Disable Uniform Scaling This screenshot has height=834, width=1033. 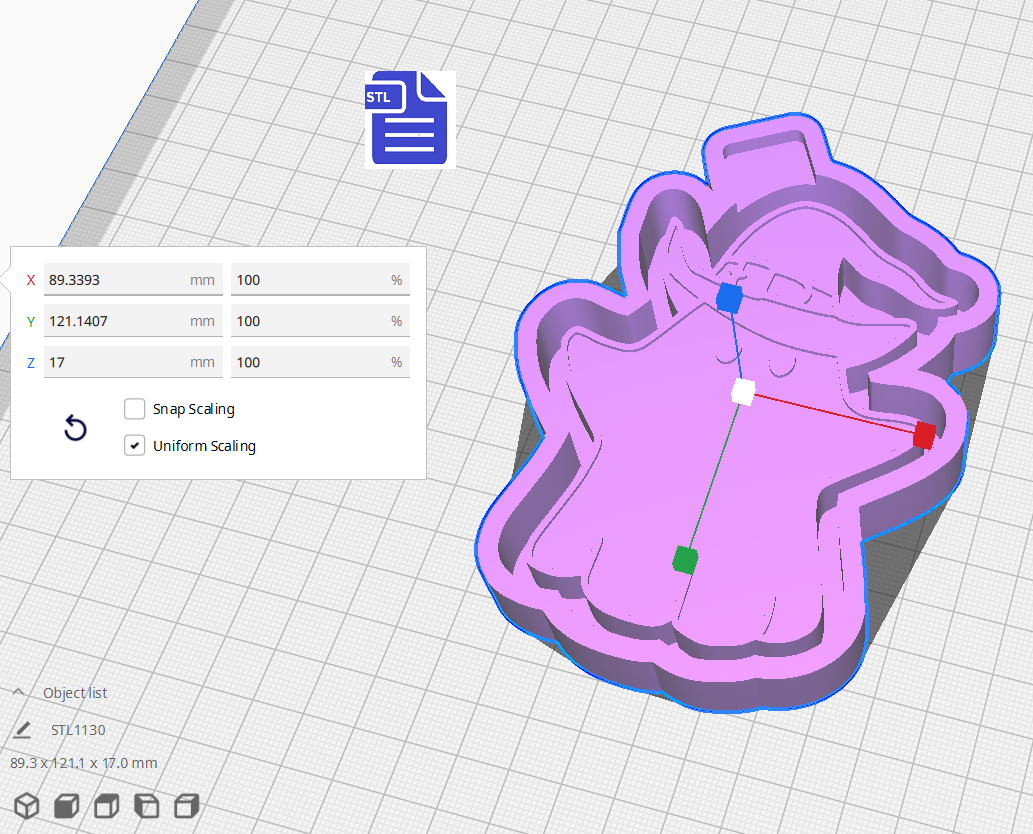[x=135, y=445]
